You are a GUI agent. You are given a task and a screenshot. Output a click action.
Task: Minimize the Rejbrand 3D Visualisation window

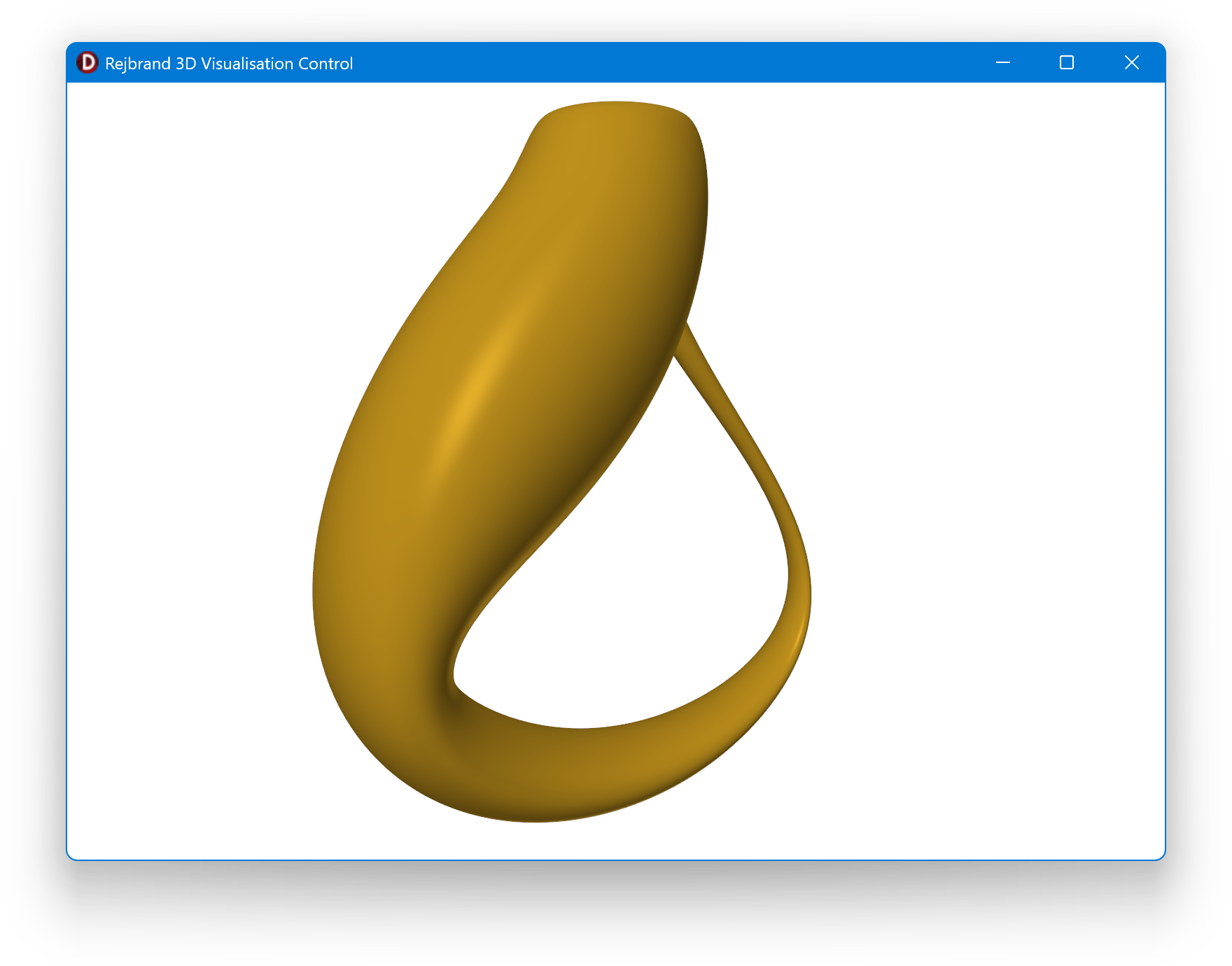tap(1002, 63)
